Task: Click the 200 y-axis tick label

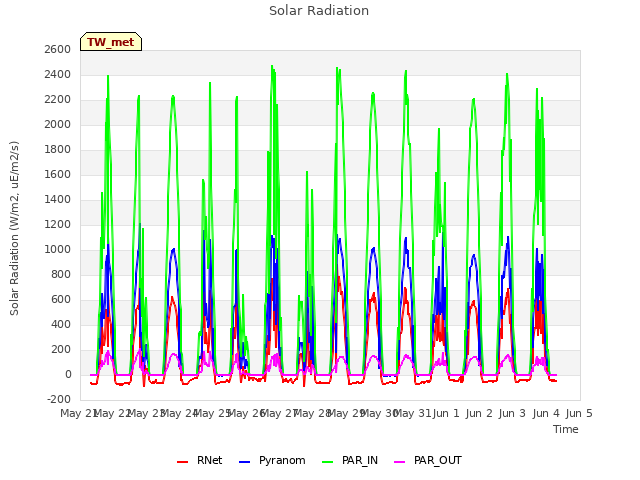Action: point(61,349)
